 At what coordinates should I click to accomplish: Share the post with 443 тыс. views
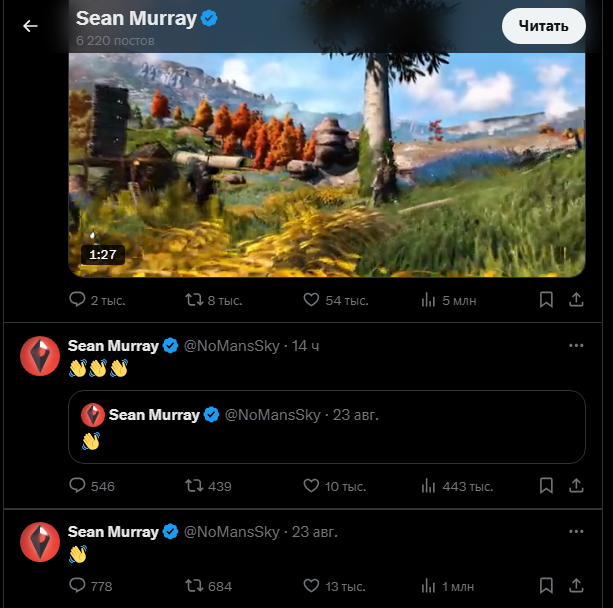[576, 486]
